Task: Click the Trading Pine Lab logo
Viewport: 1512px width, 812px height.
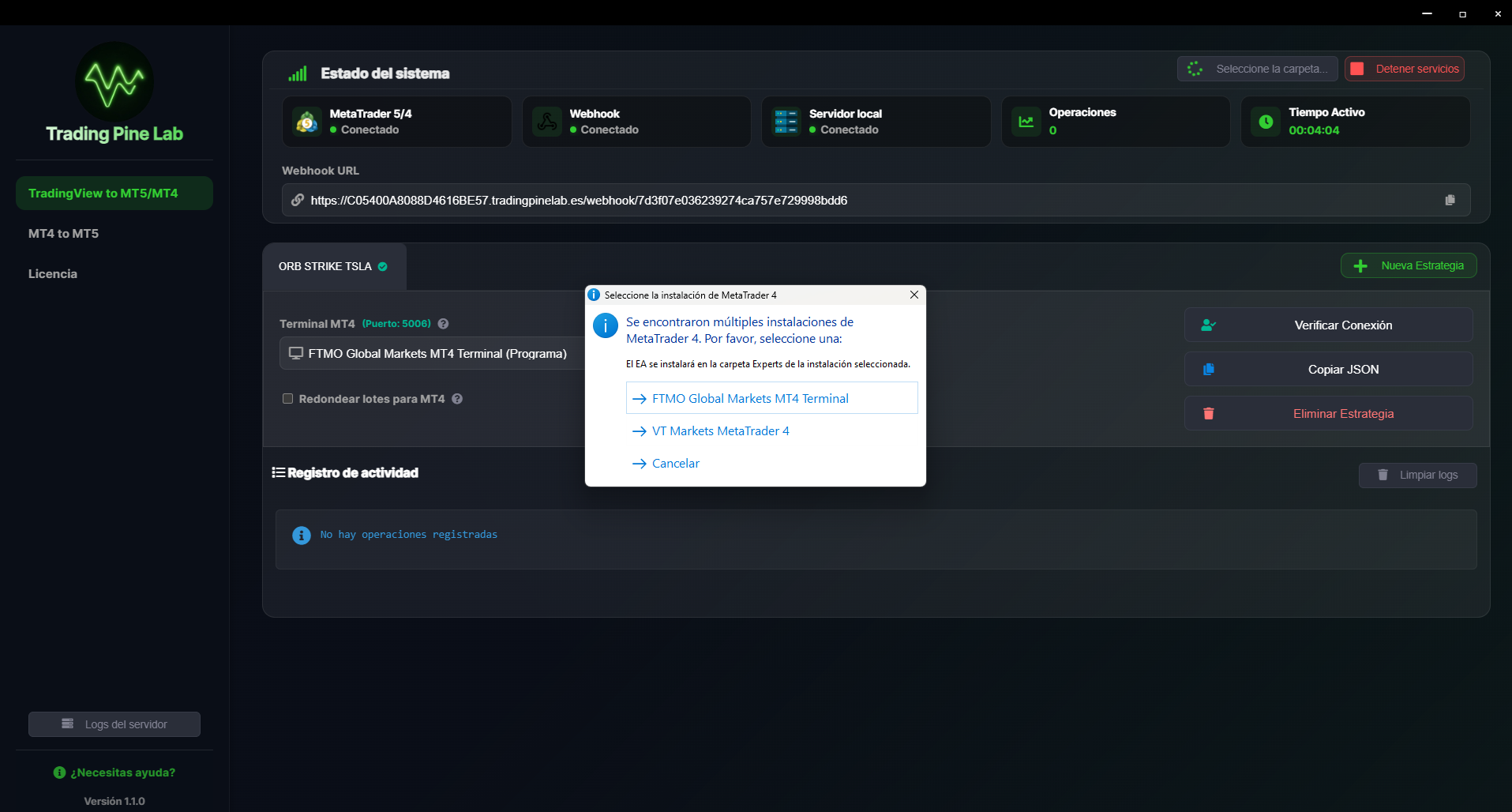Action: pos(114,81)
